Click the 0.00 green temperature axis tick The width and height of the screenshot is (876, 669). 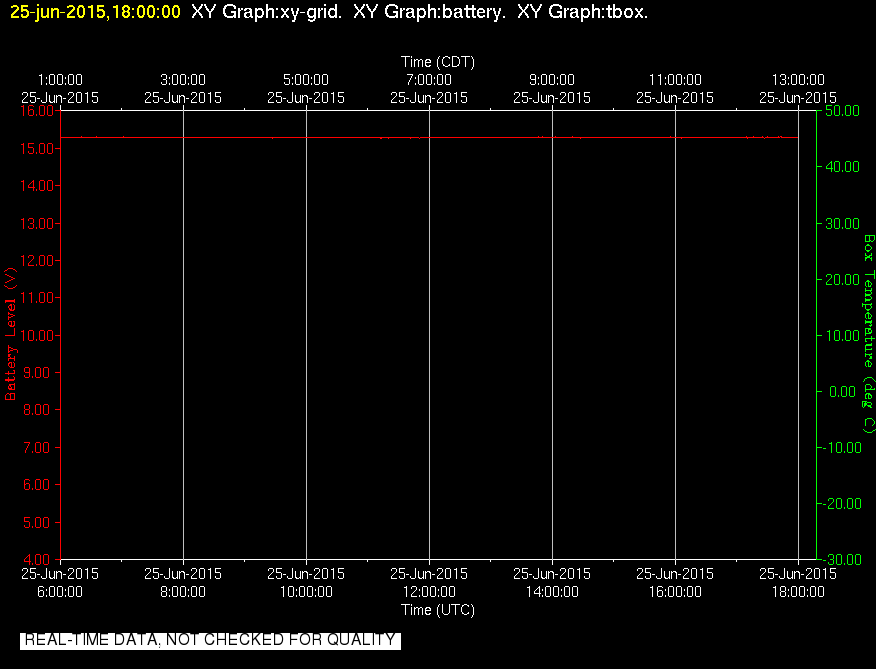coord(842,392)
